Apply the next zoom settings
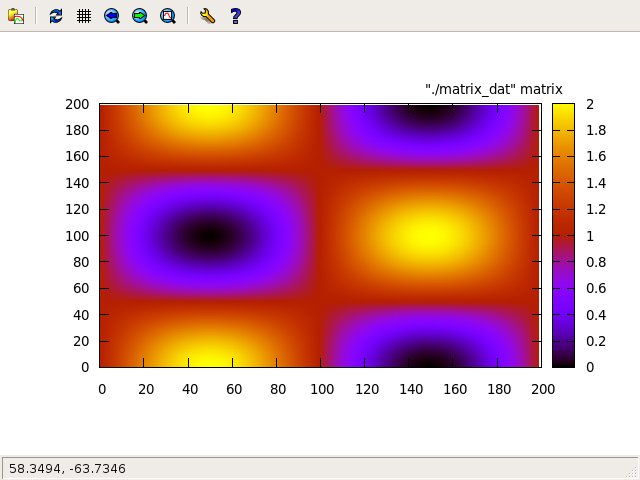The height and width of the screenshot is (480, 640). pyautogui.click(x=140, y=16)
